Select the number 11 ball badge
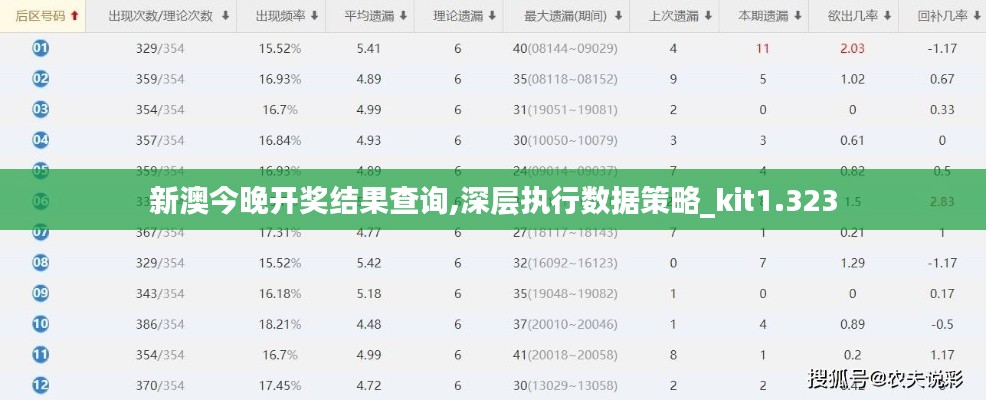This screenshot has width=986, height=400. [x=41, y=354]
